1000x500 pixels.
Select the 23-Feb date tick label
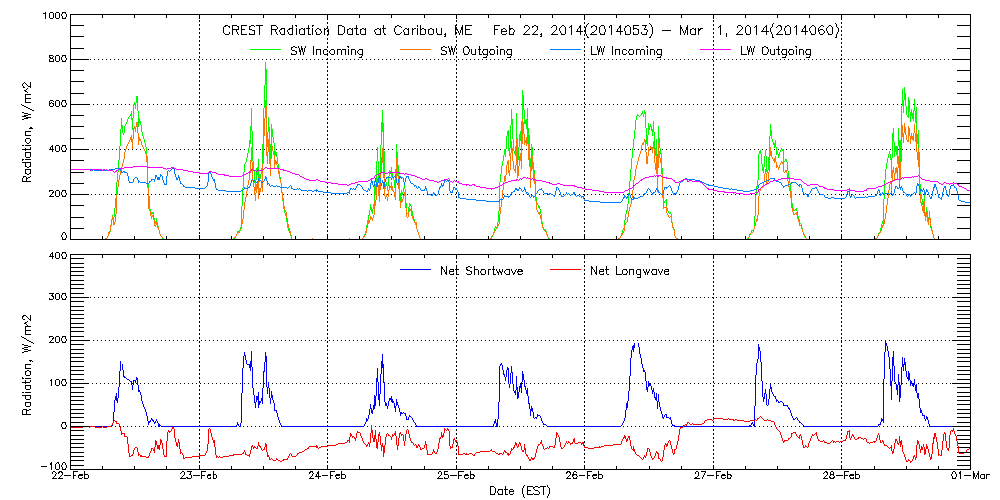pyautogui.click(x=199, y=476)
